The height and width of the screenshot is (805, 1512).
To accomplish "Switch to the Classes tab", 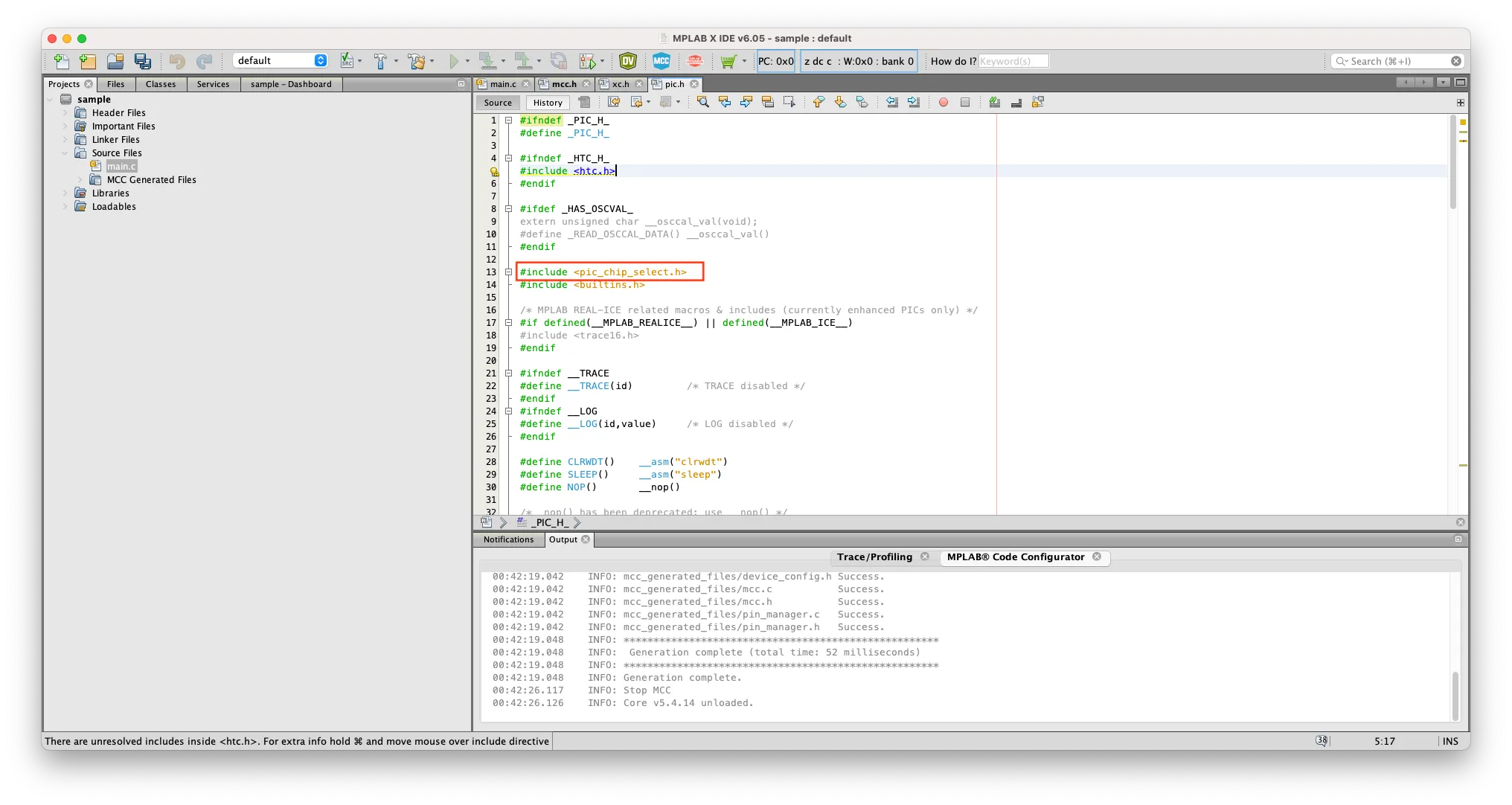I will [161, 84].
